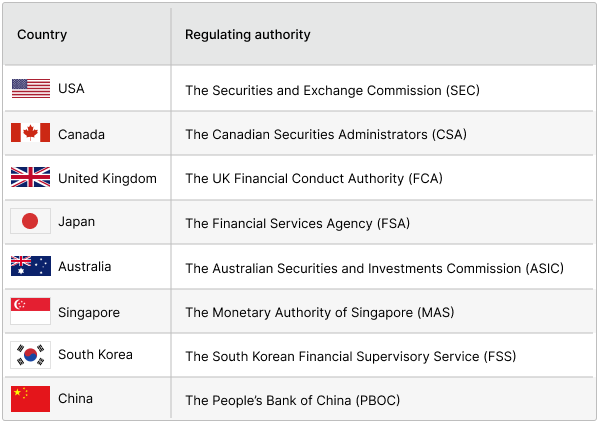Select the Securities and Exchange Commission text

[332, 91]
